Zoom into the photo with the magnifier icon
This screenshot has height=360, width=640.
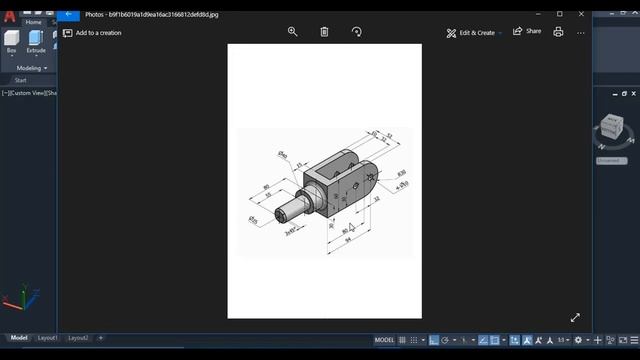292,32
